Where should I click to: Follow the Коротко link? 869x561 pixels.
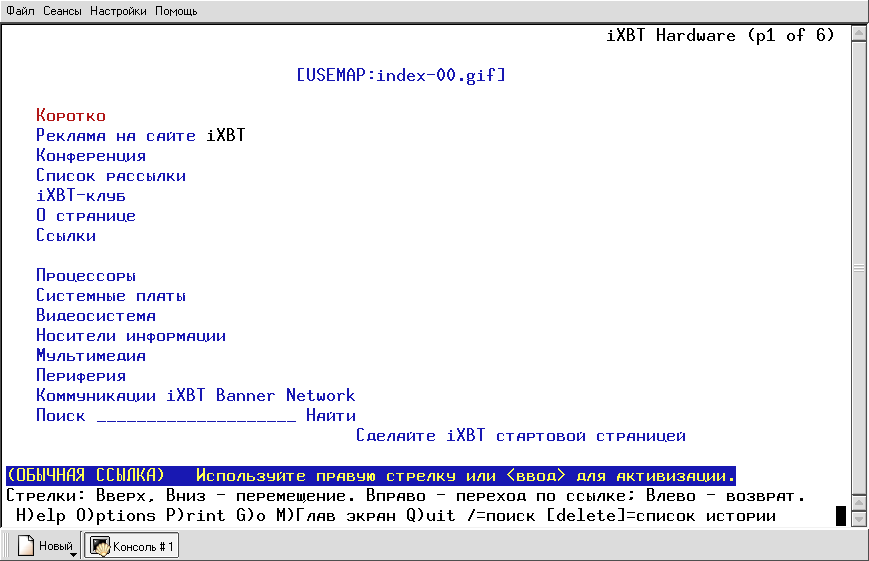pyautogui.click(x=70, y=116)
